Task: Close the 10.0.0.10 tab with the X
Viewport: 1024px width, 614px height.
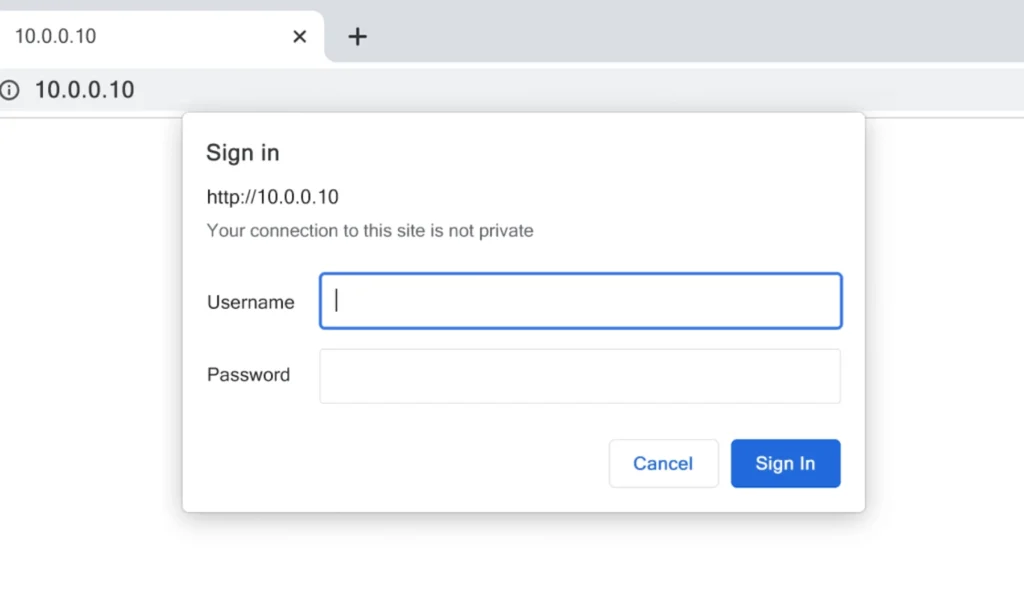Action: pyautogui.click(x=299, y=36)
